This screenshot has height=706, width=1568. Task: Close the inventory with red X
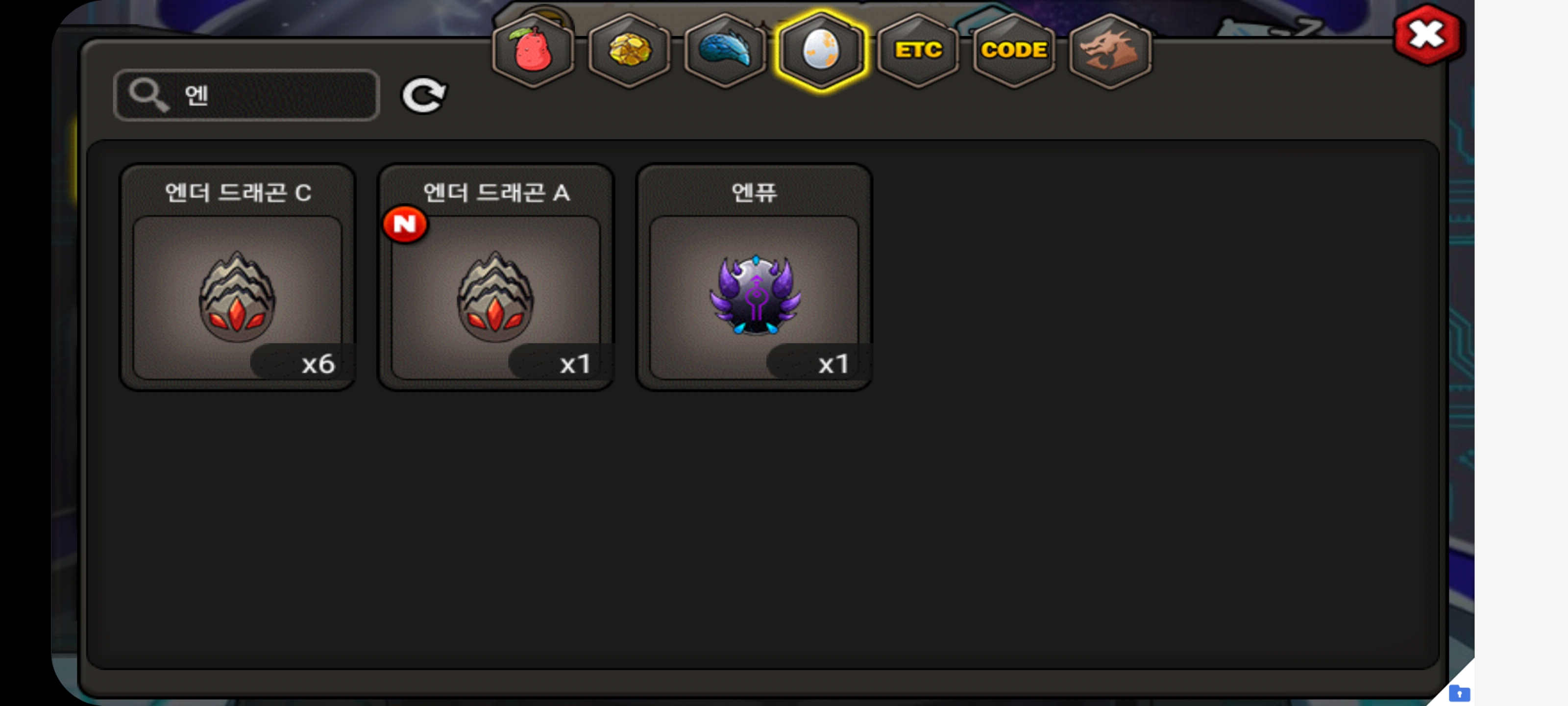click(1427, 34)
